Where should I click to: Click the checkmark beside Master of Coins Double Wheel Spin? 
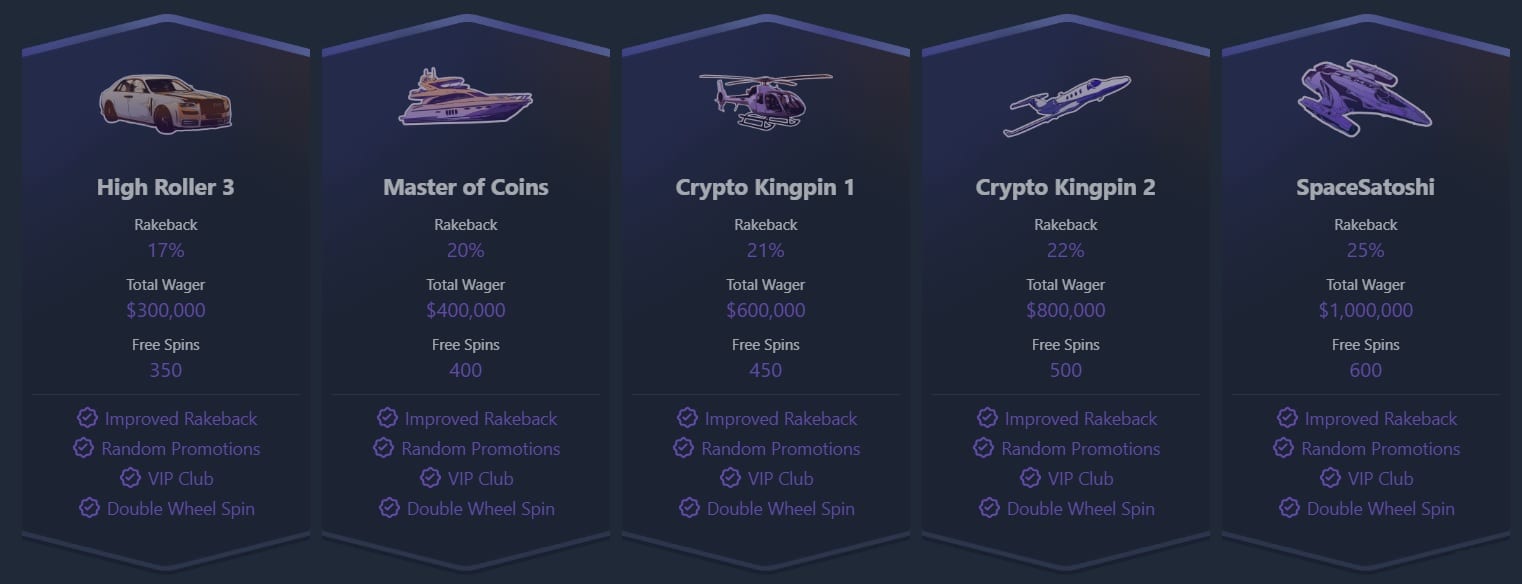[390, 508]
